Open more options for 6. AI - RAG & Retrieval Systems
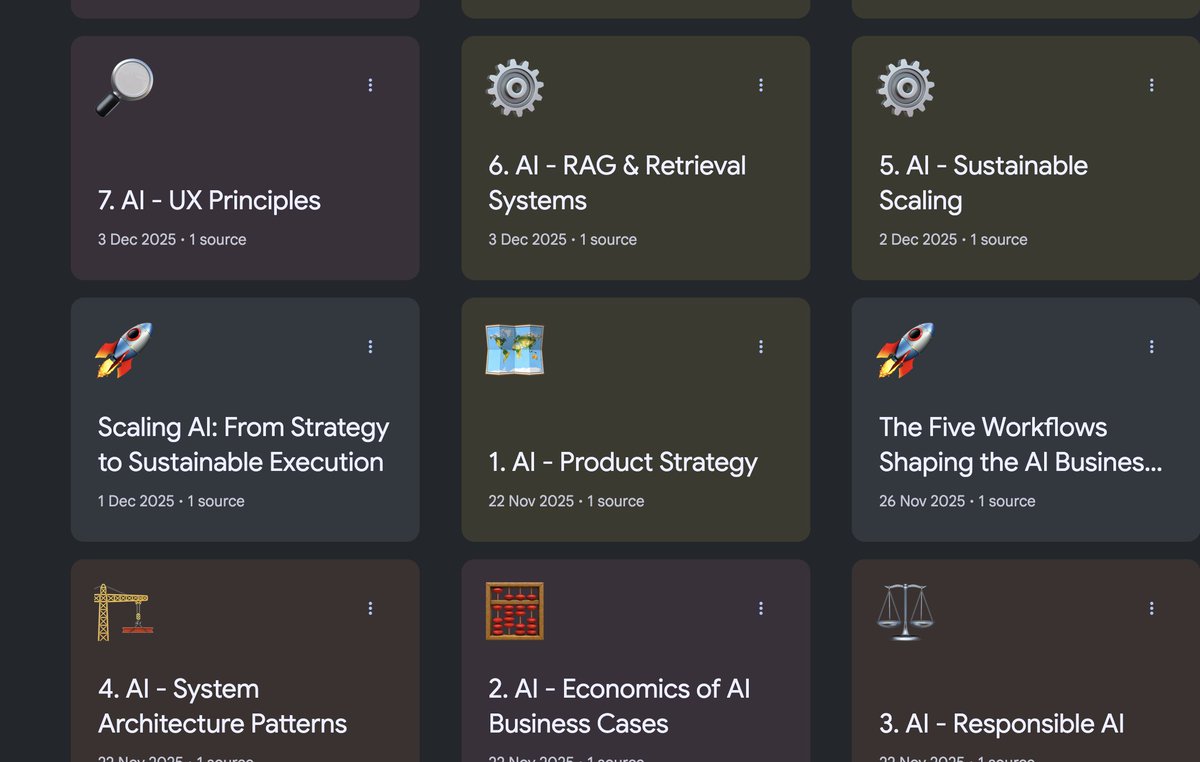The height and width of the screenshot is (762, 1200). pyautogui.click(x=761, y=85)
